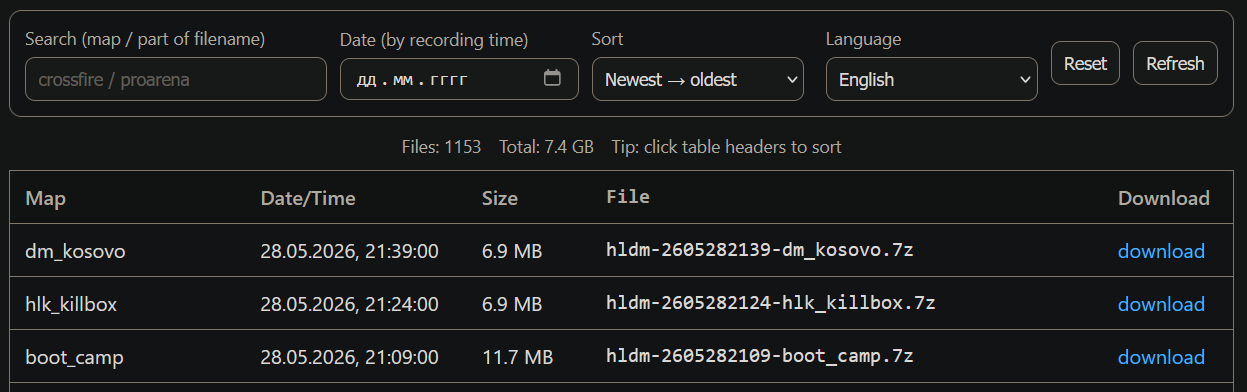Sort by the Size column header
The width and height of the screenshot is (1247, 392).
tap(500, 198)
